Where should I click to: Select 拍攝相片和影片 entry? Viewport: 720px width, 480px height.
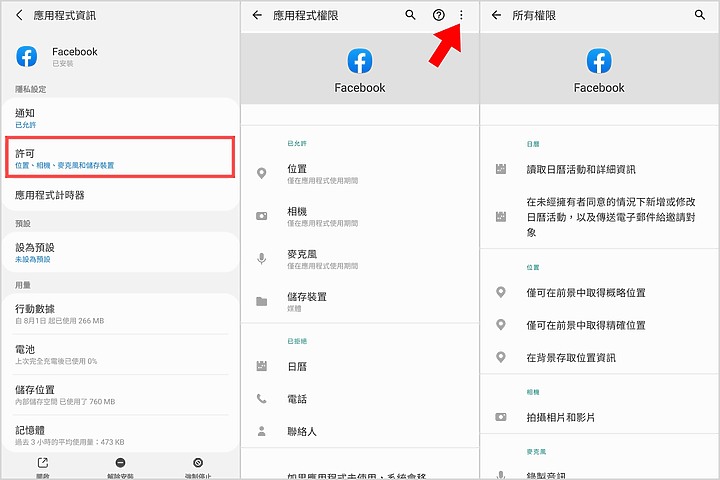pyautogui.click(x=599, y=417)
